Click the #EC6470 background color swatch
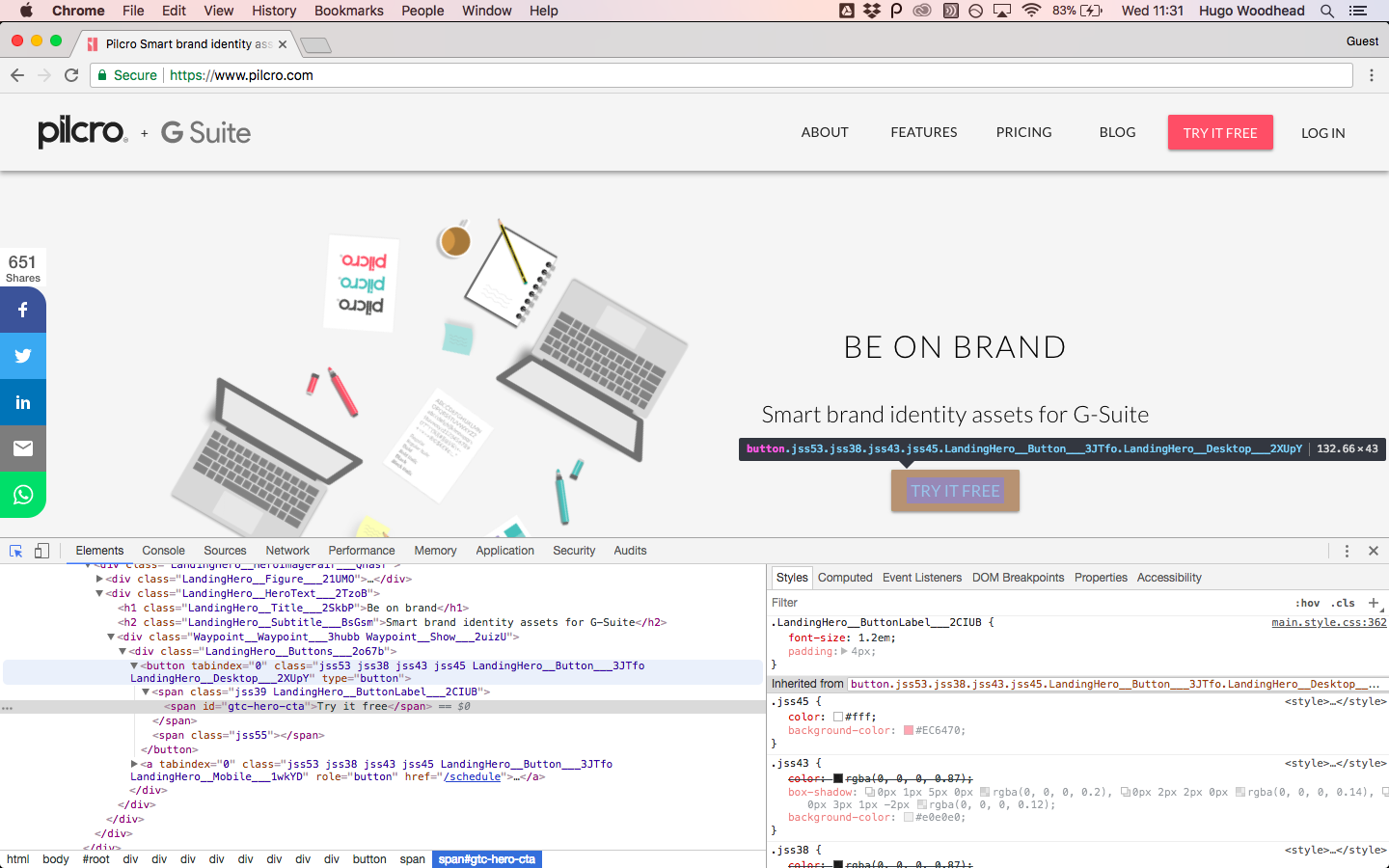1389x868 pixels. (909, 731)
